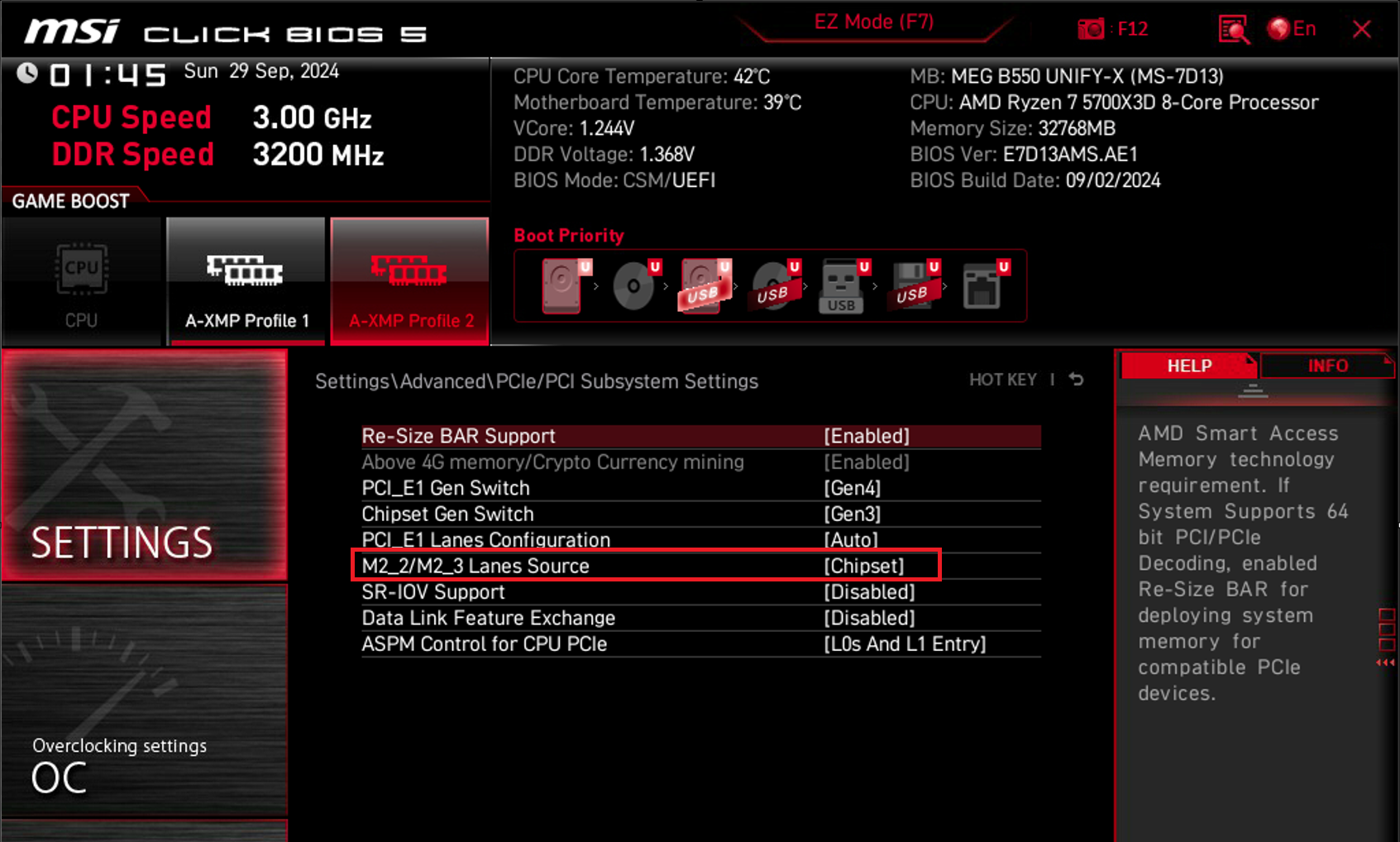
Task: Switch to the HELP tab
Action: coord(1189,366)
